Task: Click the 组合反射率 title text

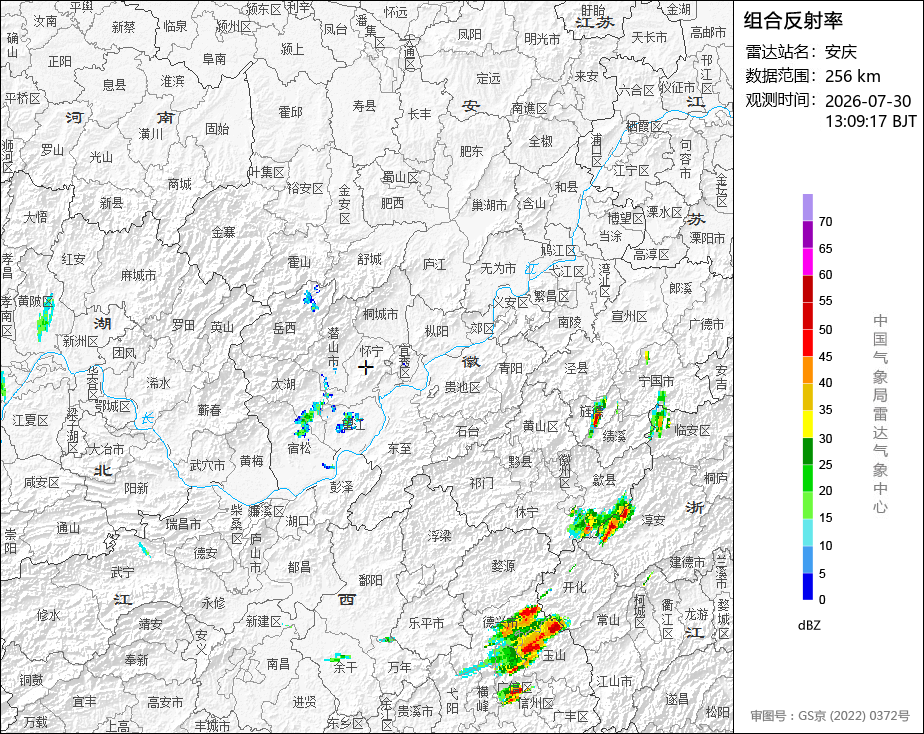Action: pos(793,21)
